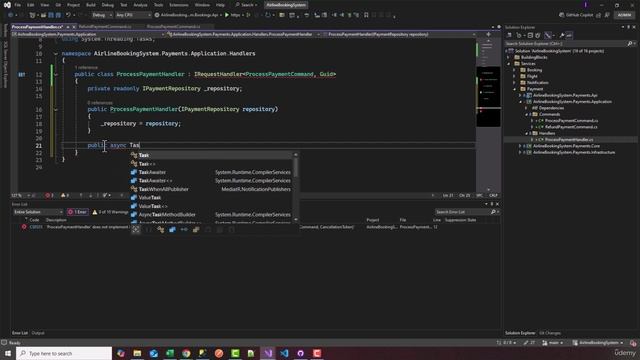Click the Undo icon in main toolbar

[68, 15]
